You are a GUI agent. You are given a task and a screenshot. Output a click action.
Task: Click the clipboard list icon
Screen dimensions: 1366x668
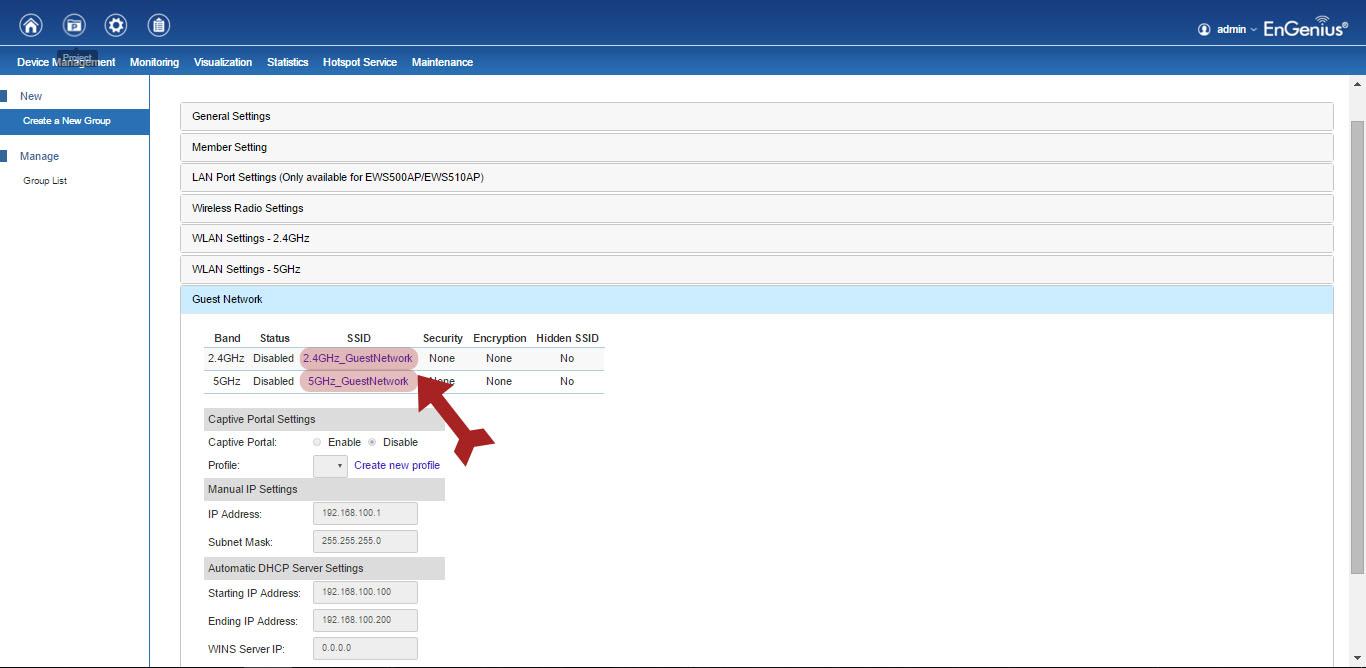coord(158,26)
